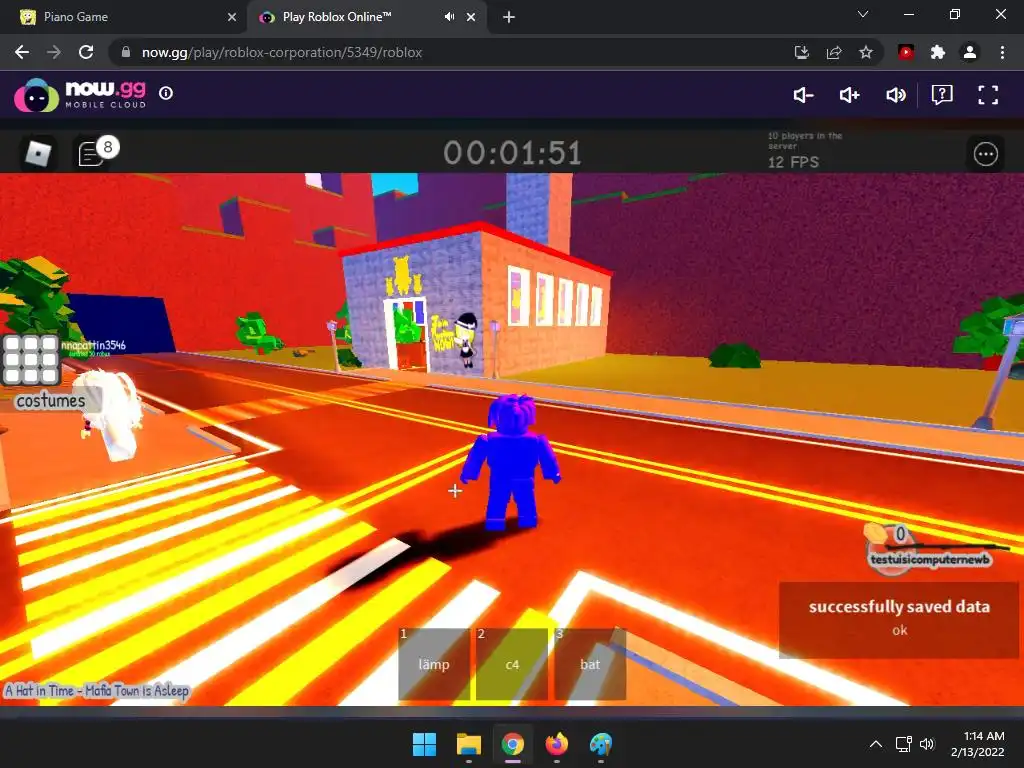The width and height of the screenshot is (1024, 768).
Task: Toggle mute via now.gg speaker icon
Action: [x=895, y=95]
